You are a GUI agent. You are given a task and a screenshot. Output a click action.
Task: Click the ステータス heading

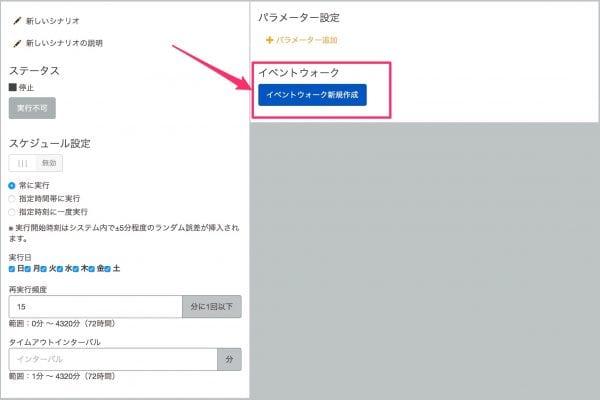34,71
